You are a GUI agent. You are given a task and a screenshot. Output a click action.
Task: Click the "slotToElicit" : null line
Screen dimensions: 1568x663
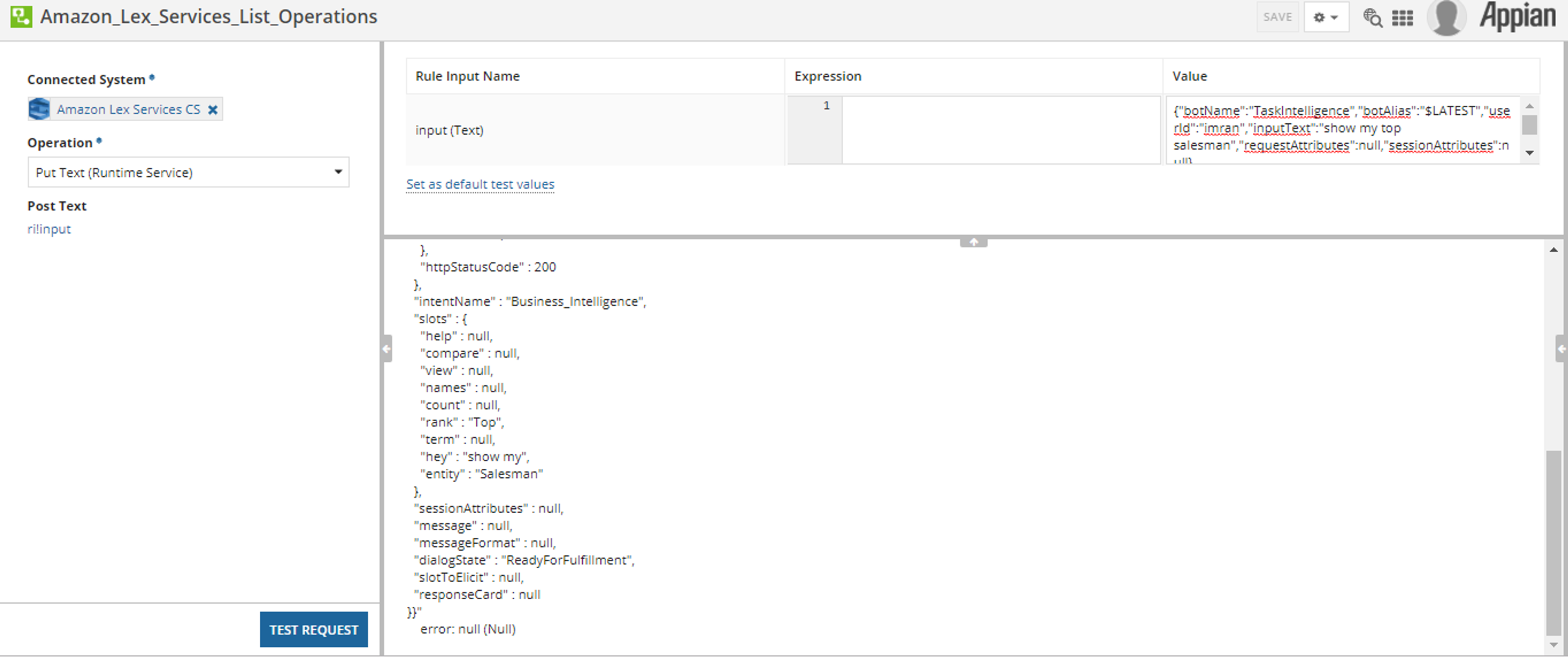coord(469,577)
